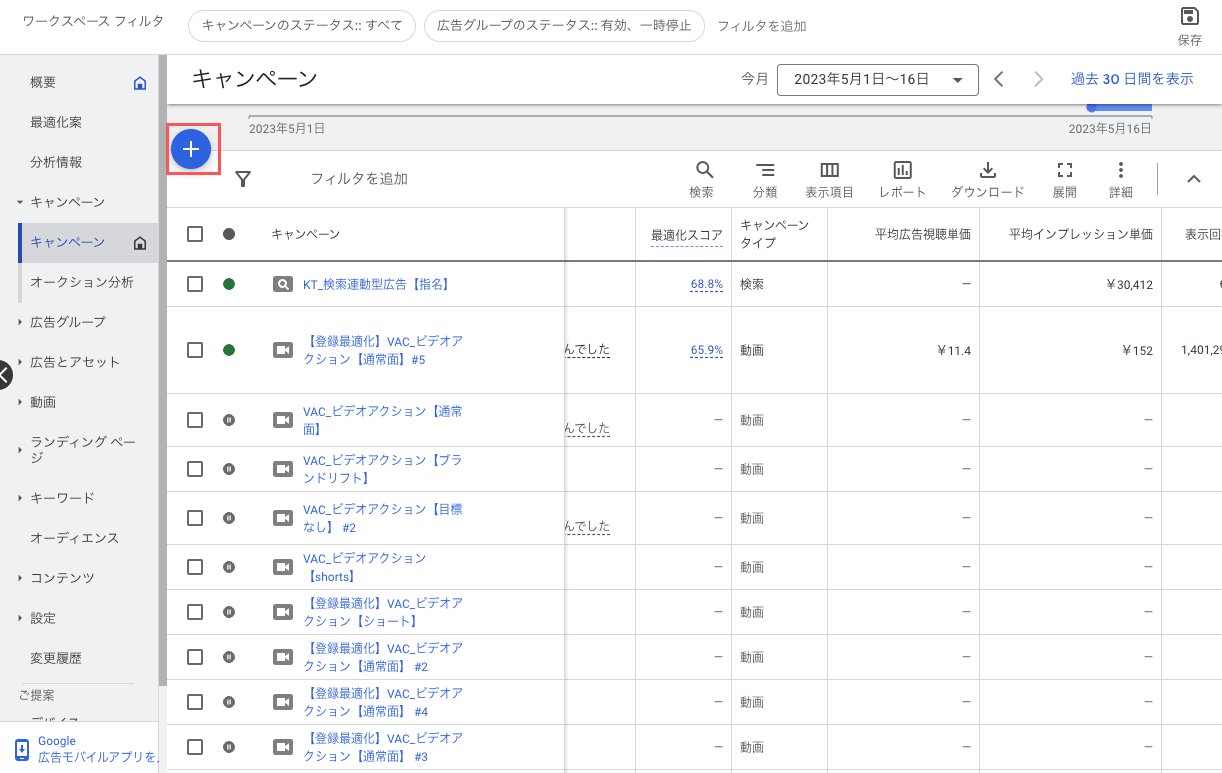Select オークション分析 in the sidebar

point(82,282)
